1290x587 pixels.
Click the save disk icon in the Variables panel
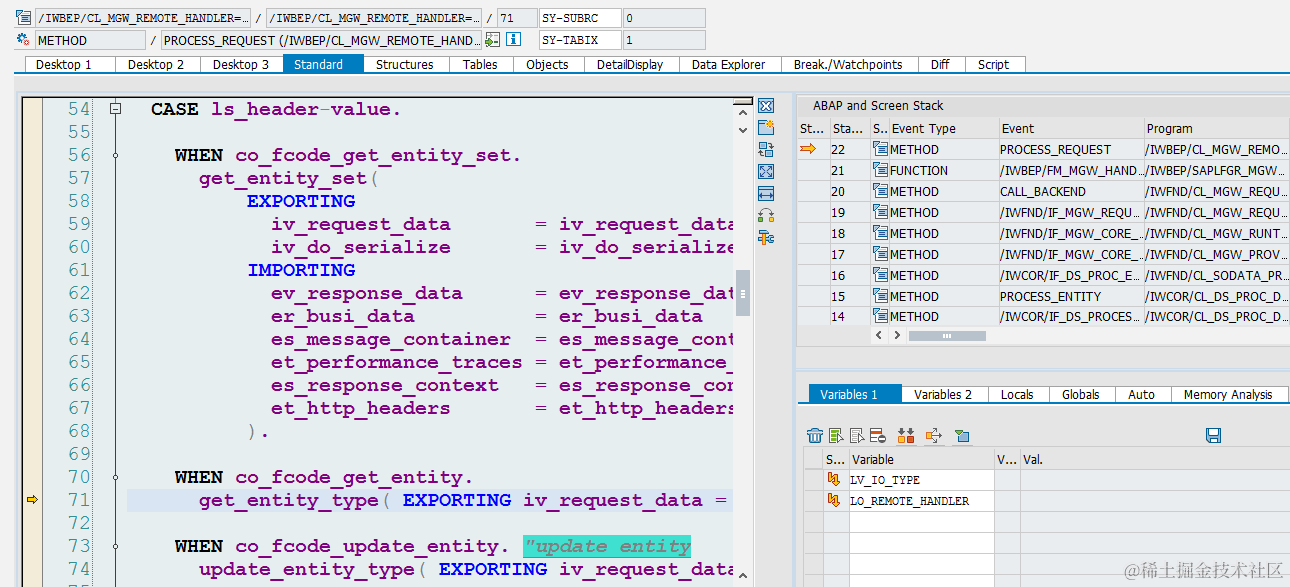(1213, 435)
